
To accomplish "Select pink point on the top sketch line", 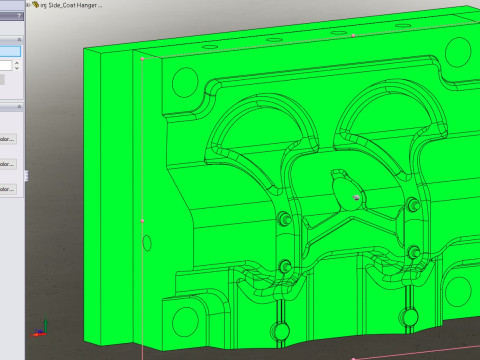I will coord(353,35).
